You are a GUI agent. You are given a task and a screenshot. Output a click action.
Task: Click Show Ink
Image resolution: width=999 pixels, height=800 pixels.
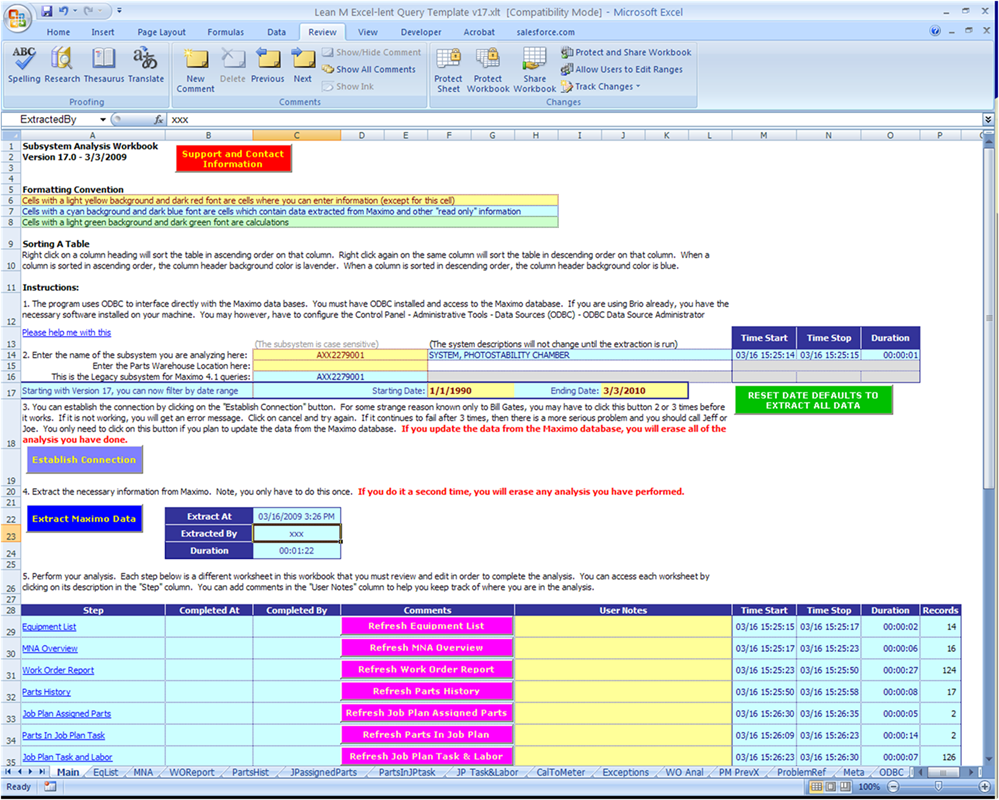click(x=348, y=87)
